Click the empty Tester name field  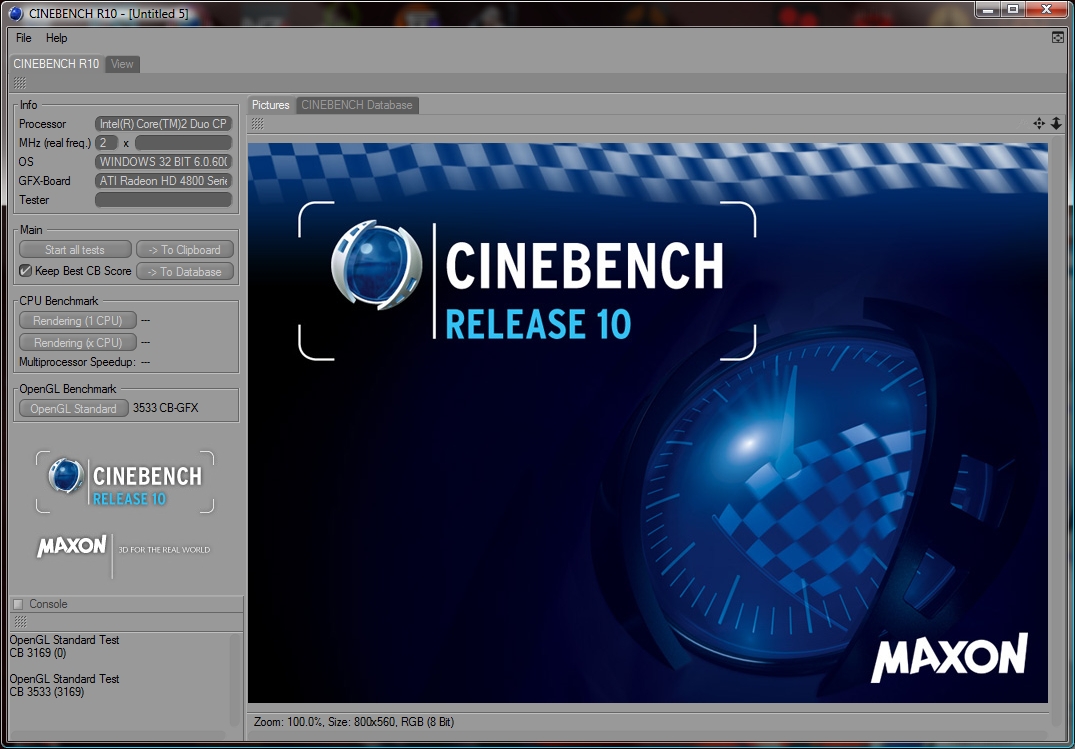[163, 200]
